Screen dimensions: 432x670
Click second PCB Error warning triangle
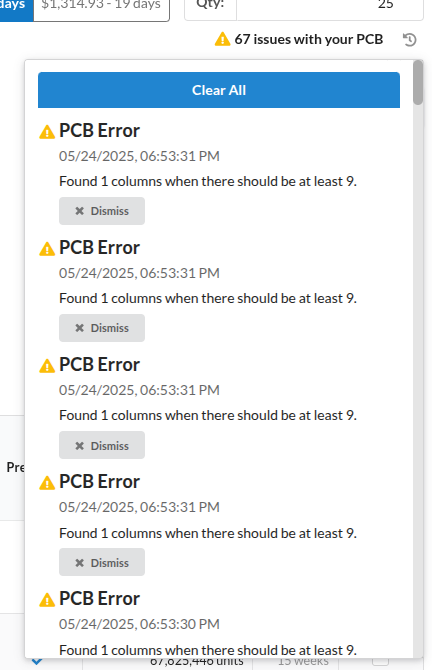tap(47, 249)
